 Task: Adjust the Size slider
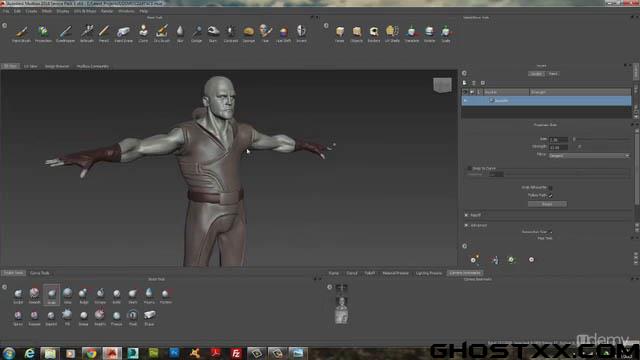tap(601, 140)
